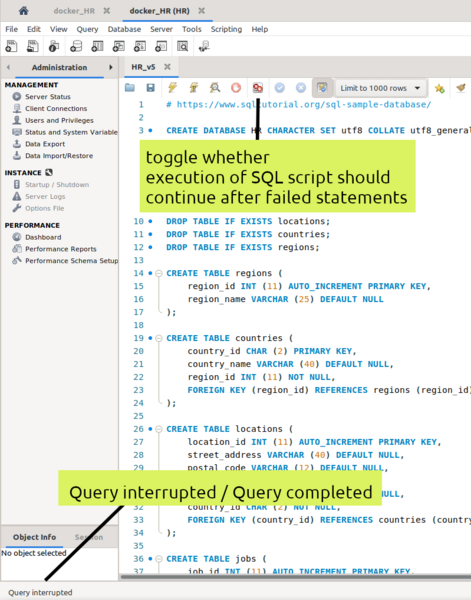The width and height of the screenshot is (471, 600).
Task: Open the Server menu
Action: point(161,29)
